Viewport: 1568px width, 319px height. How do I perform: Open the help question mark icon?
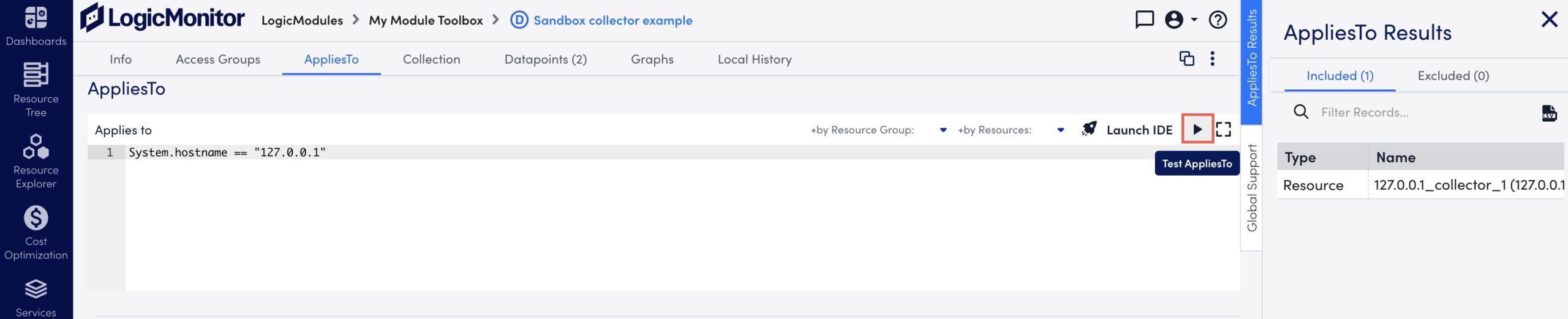(x=1218, y=20)
